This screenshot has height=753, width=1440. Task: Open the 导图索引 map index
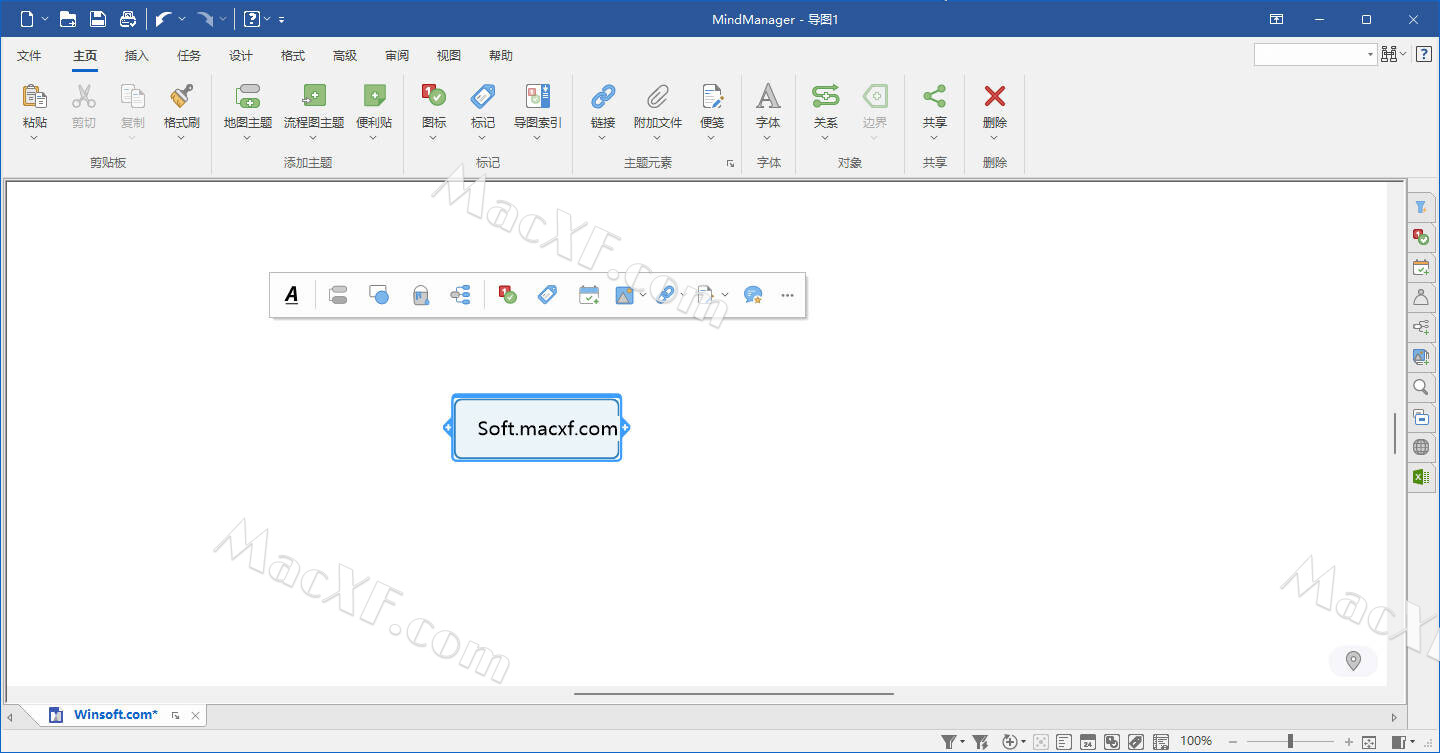(x=538, y=107)
